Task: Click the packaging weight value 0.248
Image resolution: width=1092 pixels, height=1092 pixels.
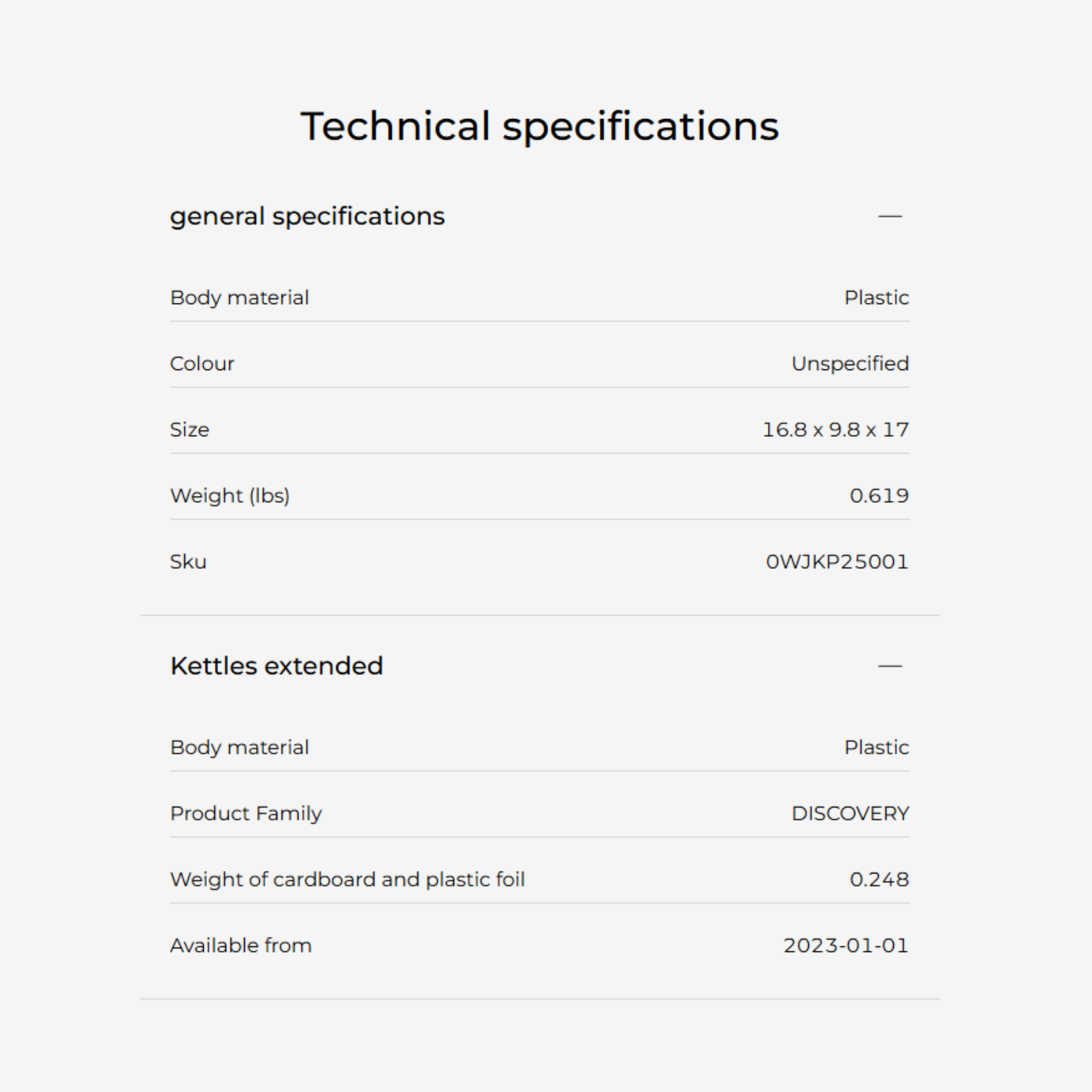Action: [x=879, y=879]
